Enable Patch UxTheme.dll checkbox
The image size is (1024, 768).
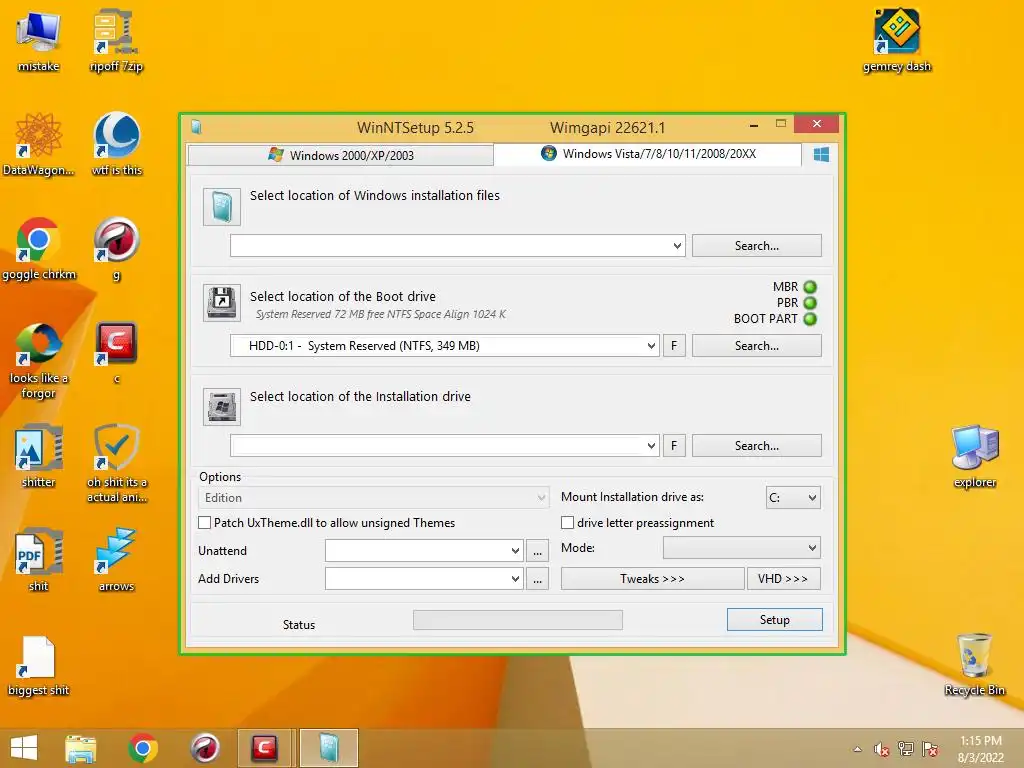tap(204, 522)
